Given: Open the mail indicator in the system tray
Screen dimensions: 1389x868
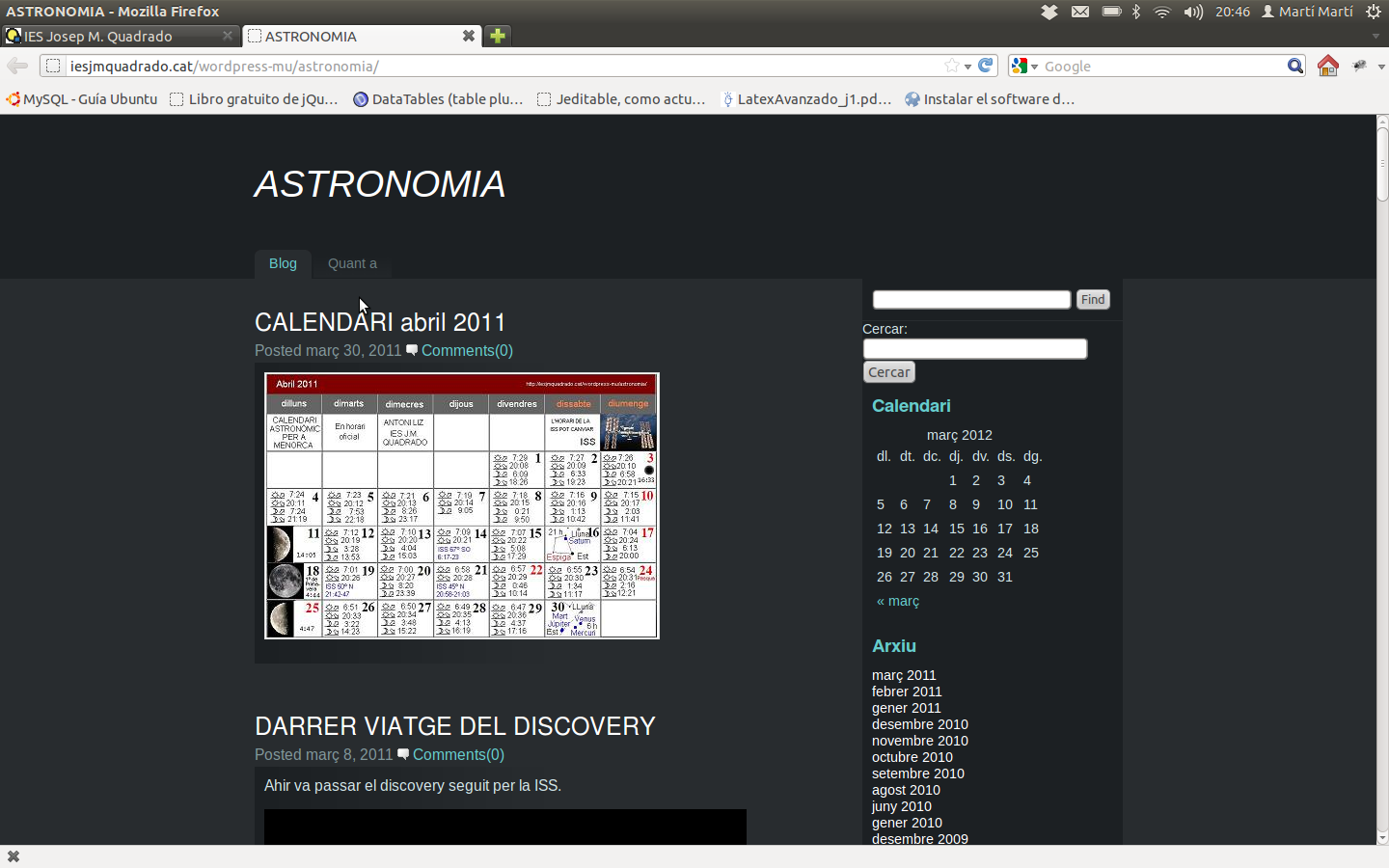Looking at the screenshot, I should coord(1080,12).
